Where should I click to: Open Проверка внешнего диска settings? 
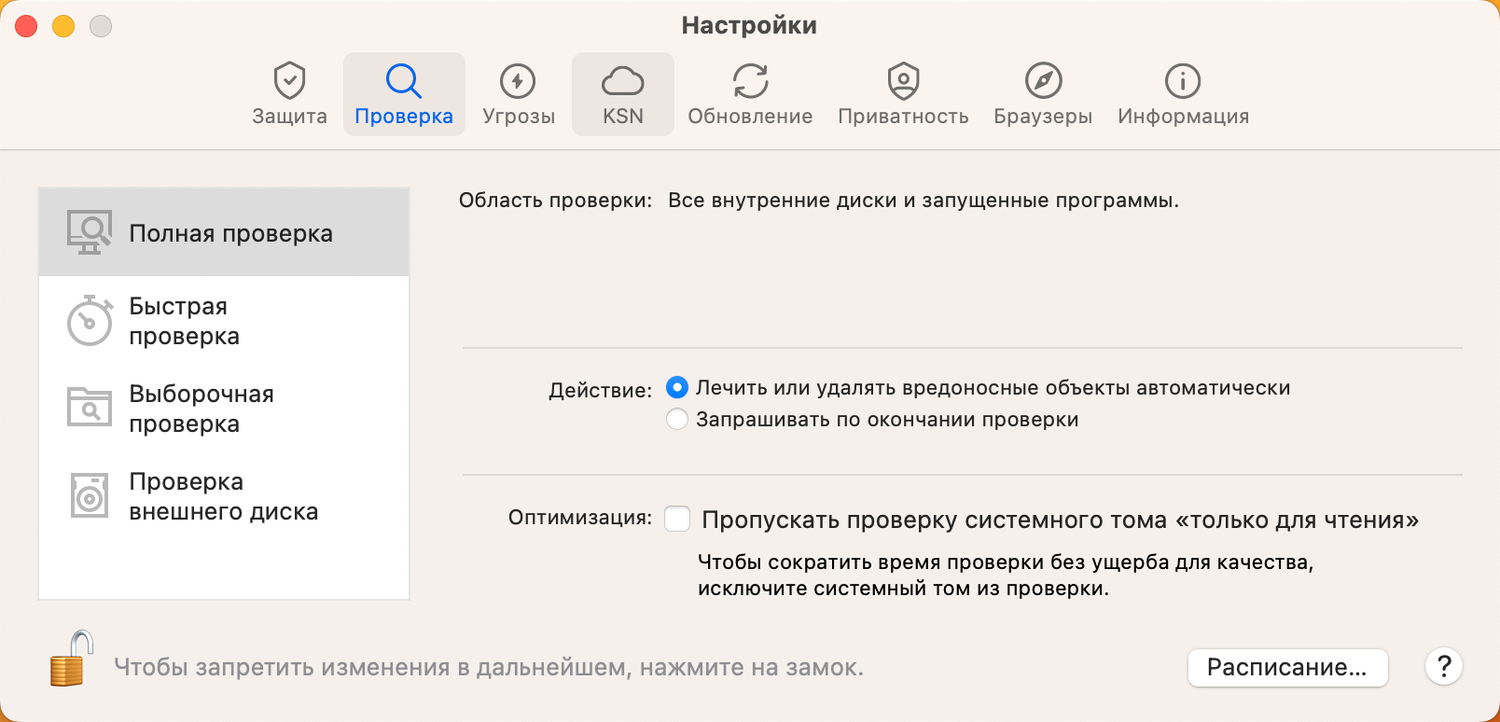[x=223, y=497]
